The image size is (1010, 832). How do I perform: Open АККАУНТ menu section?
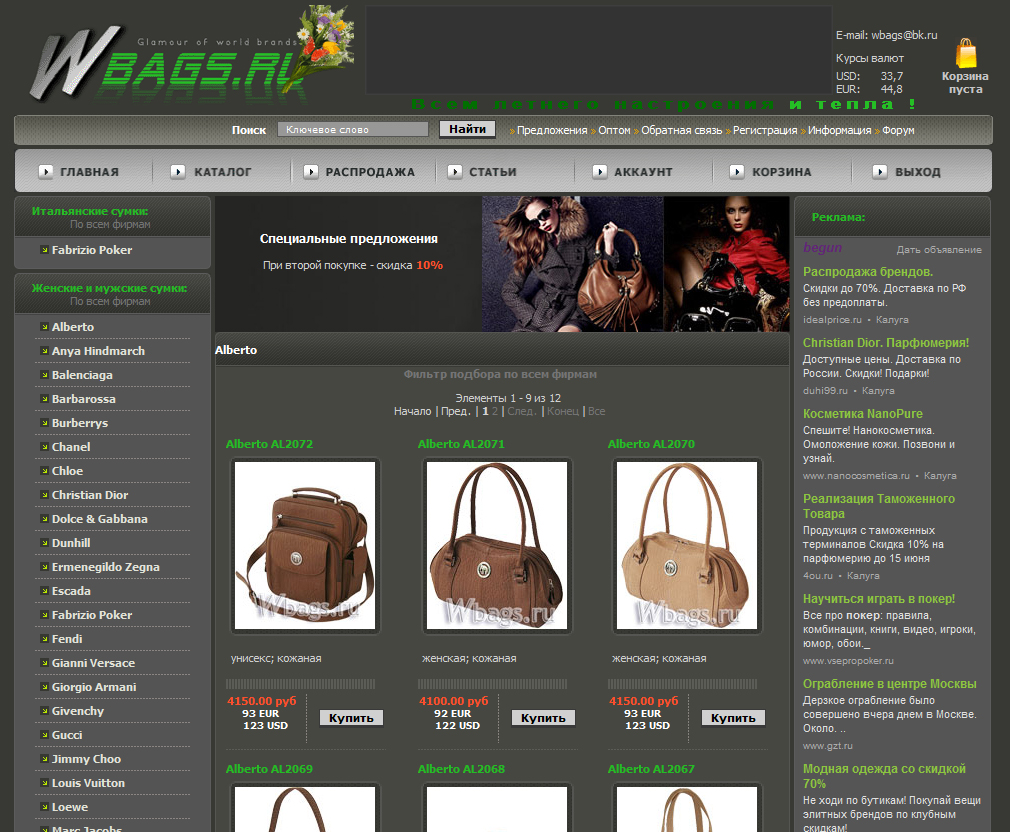pyautogui.click(x=643, y=172)
